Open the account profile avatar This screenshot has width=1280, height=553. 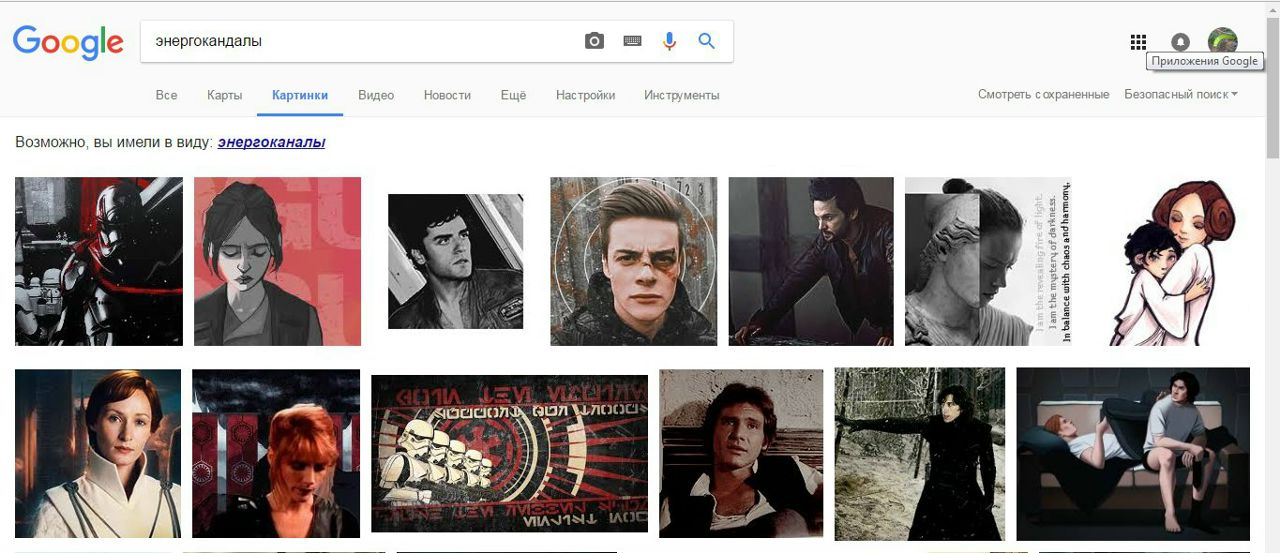click(x=1222, y=41)
